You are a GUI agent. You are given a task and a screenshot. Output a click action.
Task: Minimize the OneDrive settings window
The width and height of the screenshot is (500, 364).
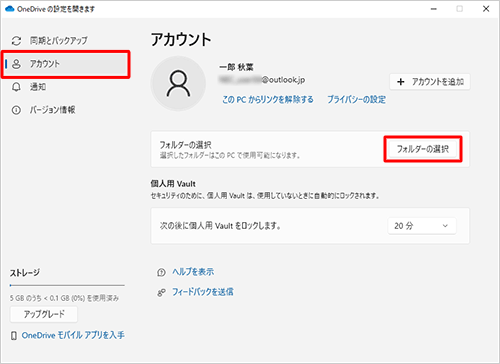coord(434,9)
